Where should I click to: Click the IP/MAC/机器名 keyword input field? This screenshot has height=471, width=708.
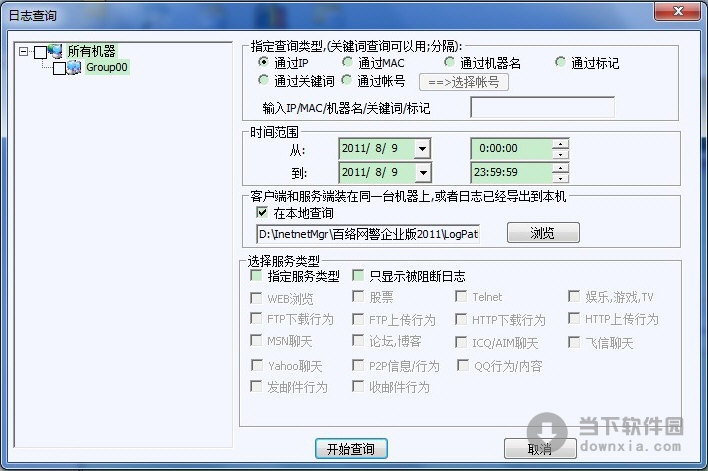pos(542,107)
